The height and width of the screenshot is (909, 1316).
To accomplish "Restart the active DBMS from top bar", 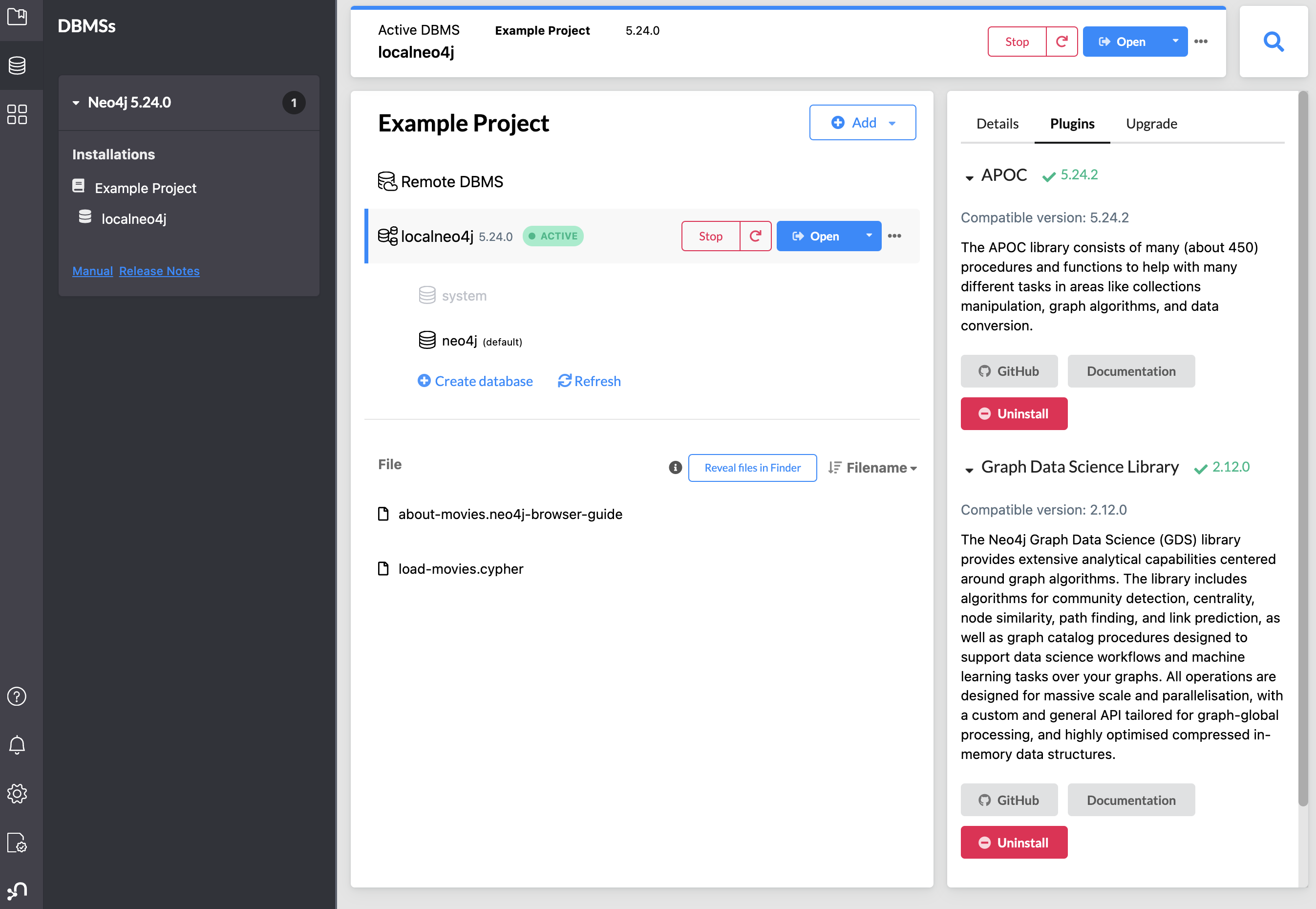I will point(1061,42).
